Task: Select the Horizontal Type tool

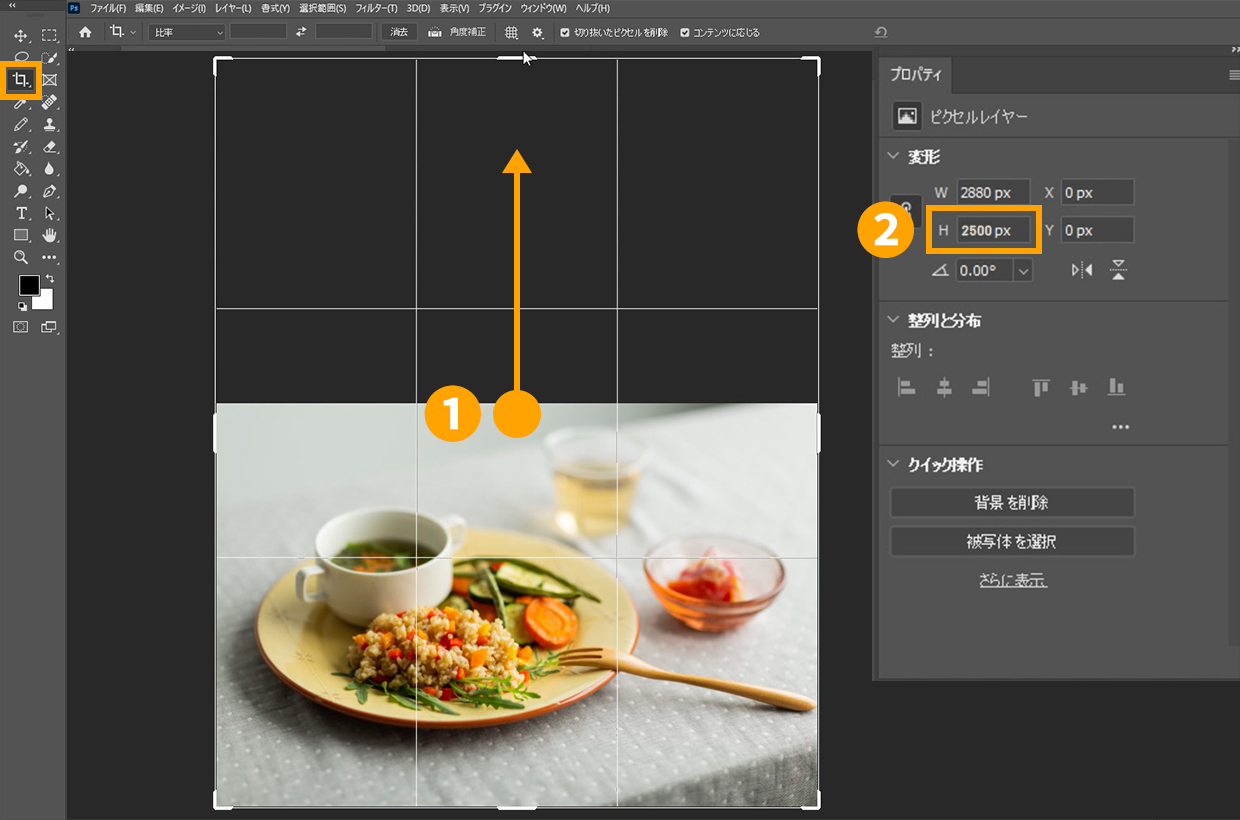Action: click(x=20, y=213)
